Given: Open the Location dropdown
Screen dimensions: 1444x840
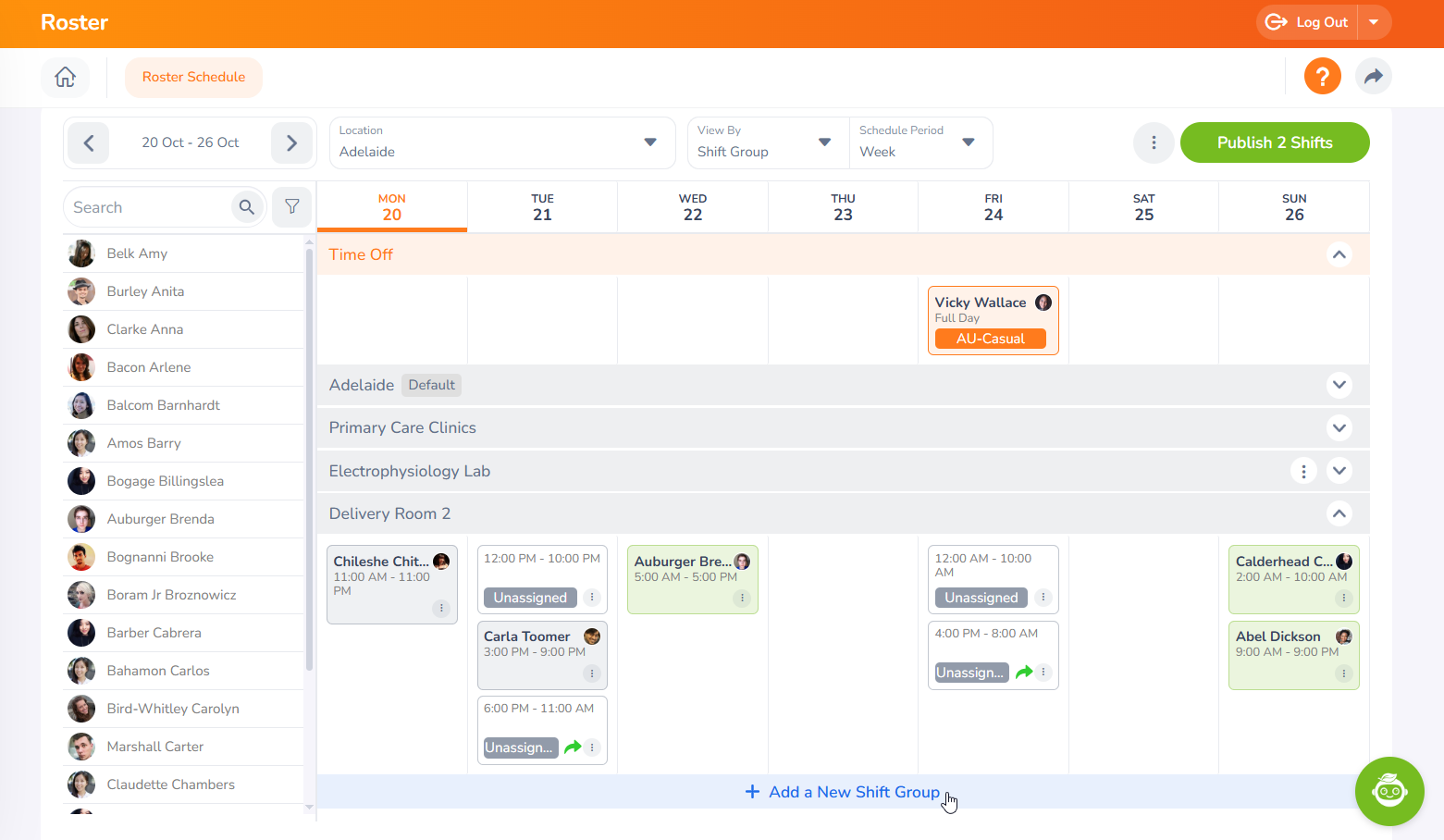Looking at the screenshot, I should (502, 142).
